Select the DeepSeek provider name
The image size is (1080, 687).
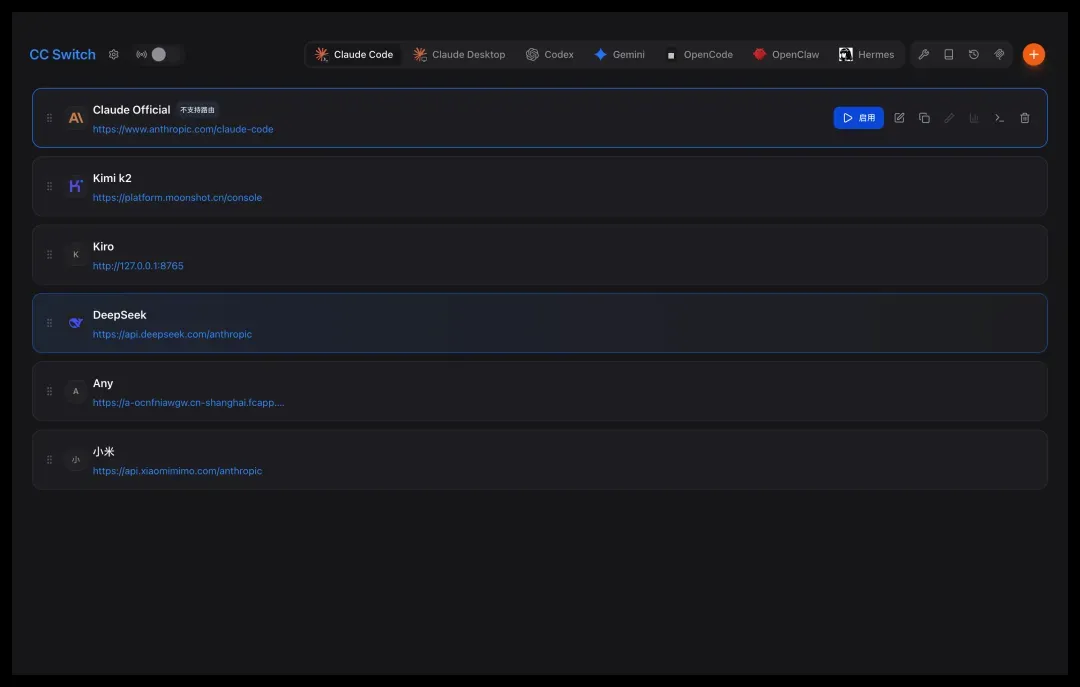pos(119,314)
